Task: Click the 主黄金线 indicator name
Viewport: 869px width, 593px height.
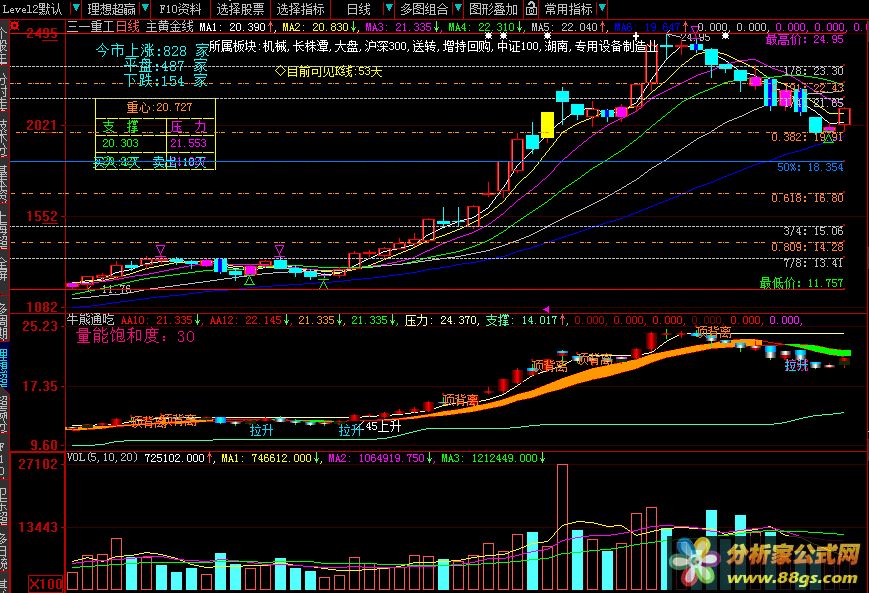Action: [x=170, y=26]
